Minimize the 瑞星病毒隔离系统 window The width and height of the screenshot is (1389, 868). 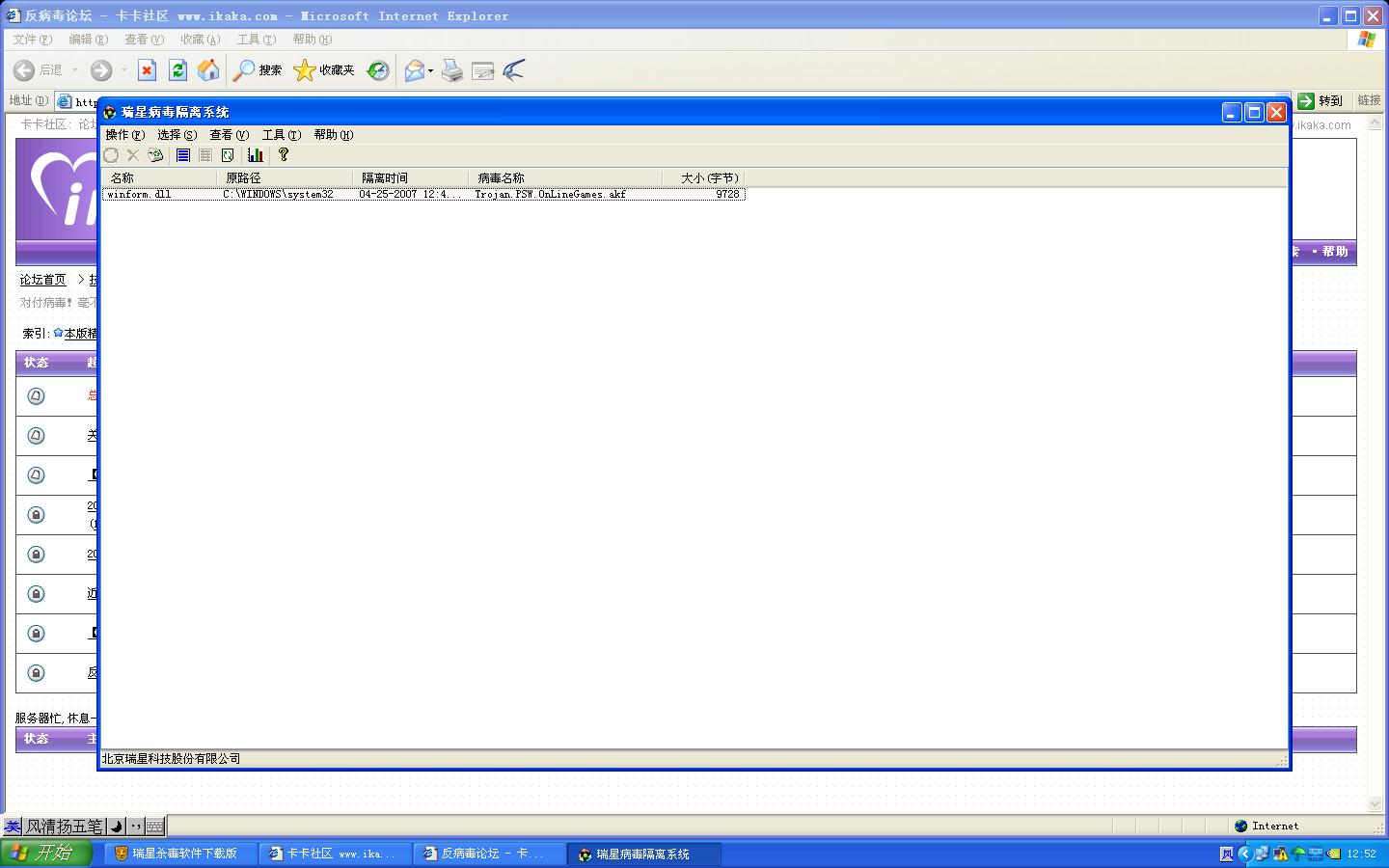1232,113
